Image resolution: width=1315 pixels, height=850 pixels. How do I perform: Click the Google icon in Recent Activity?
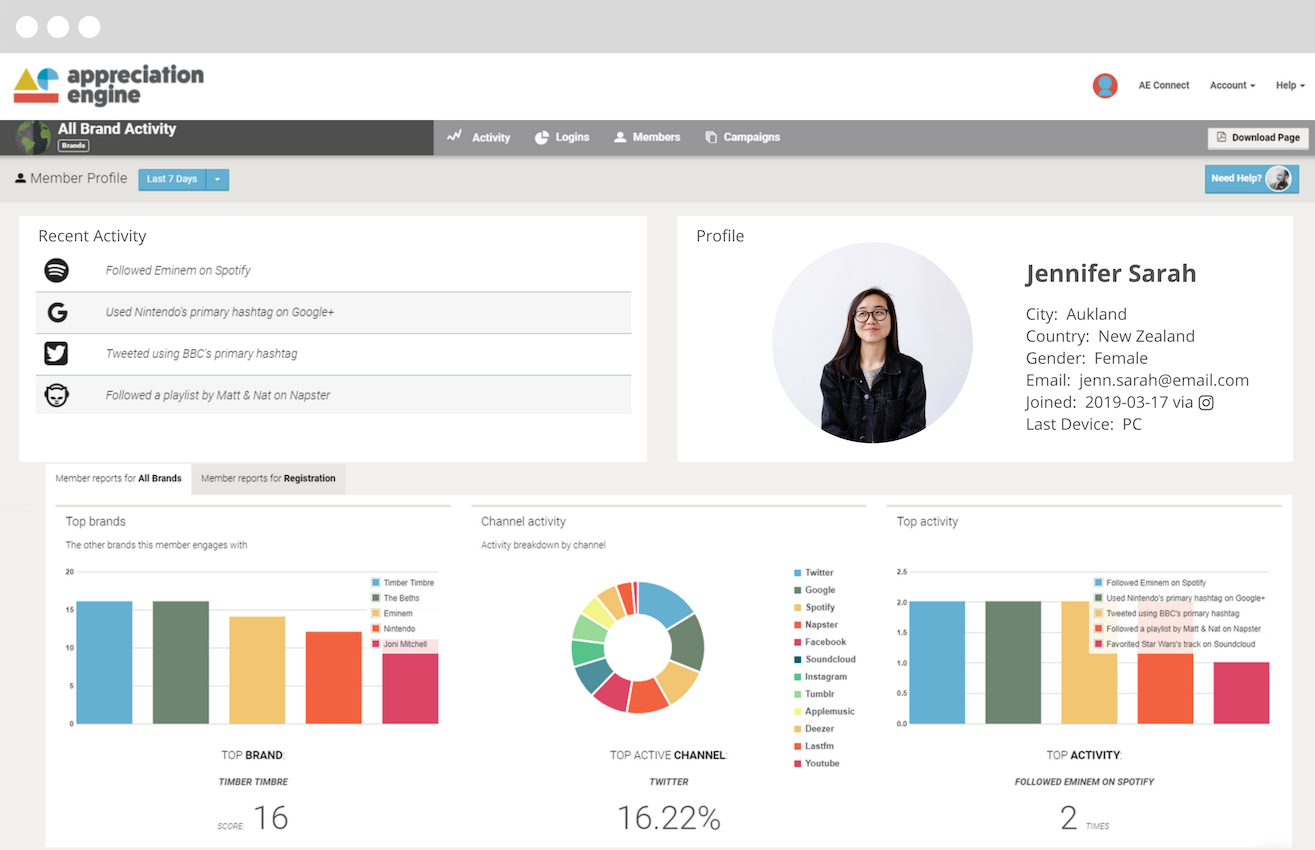pos(57,312)
